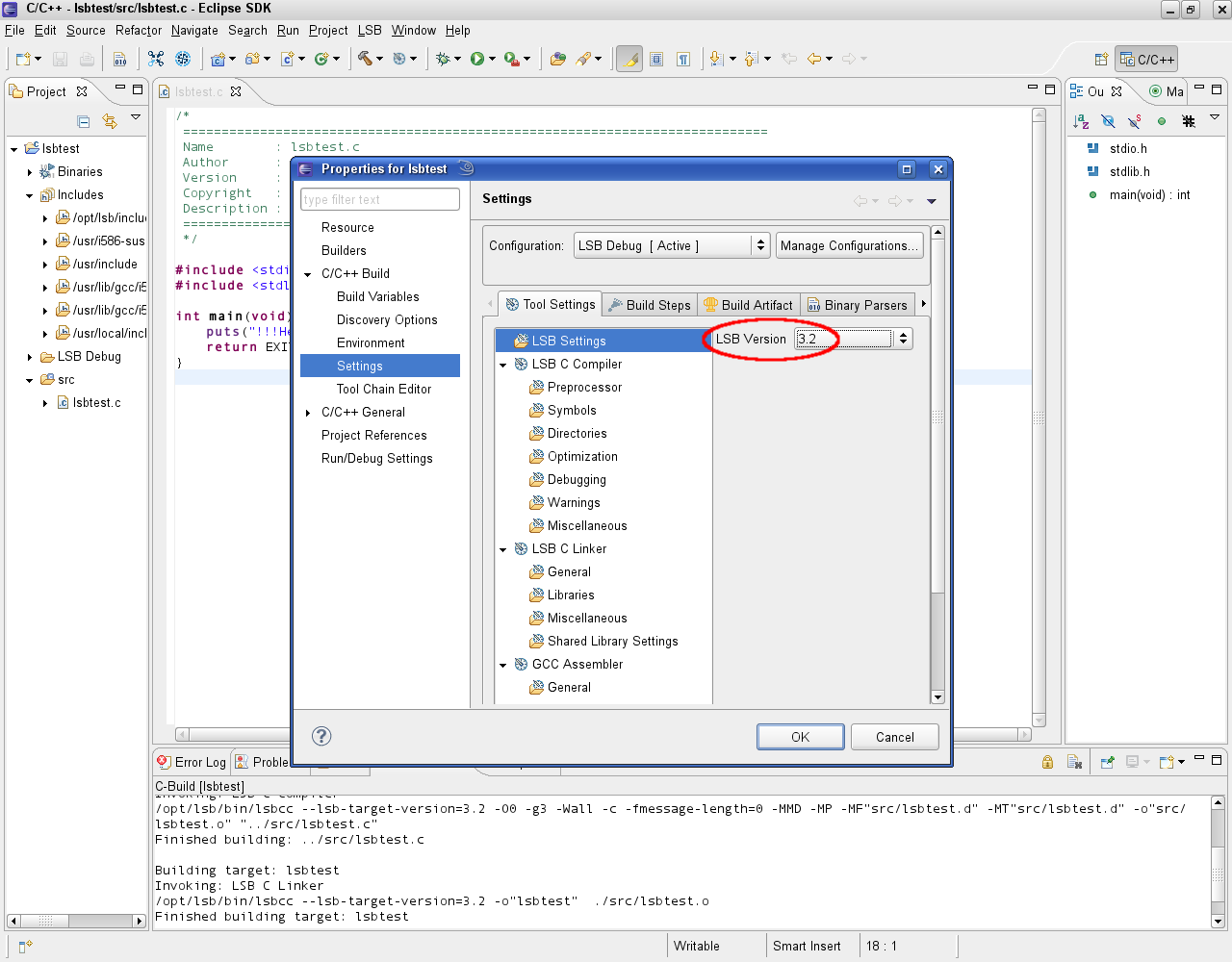Toggle the Mark Occurrences highlighter icon
This screenshot has height=962, width=1232.
point(629,59)
